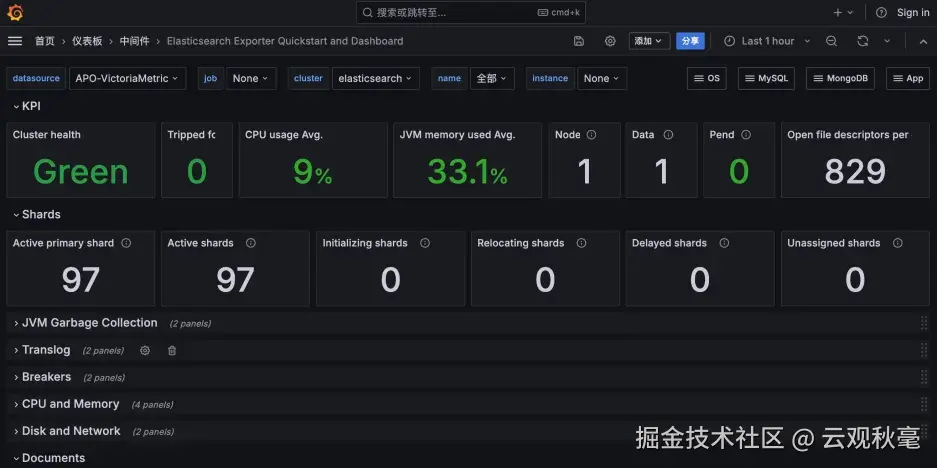
Task: Click info icon on Relocating shards
Action: pos(581,243)
